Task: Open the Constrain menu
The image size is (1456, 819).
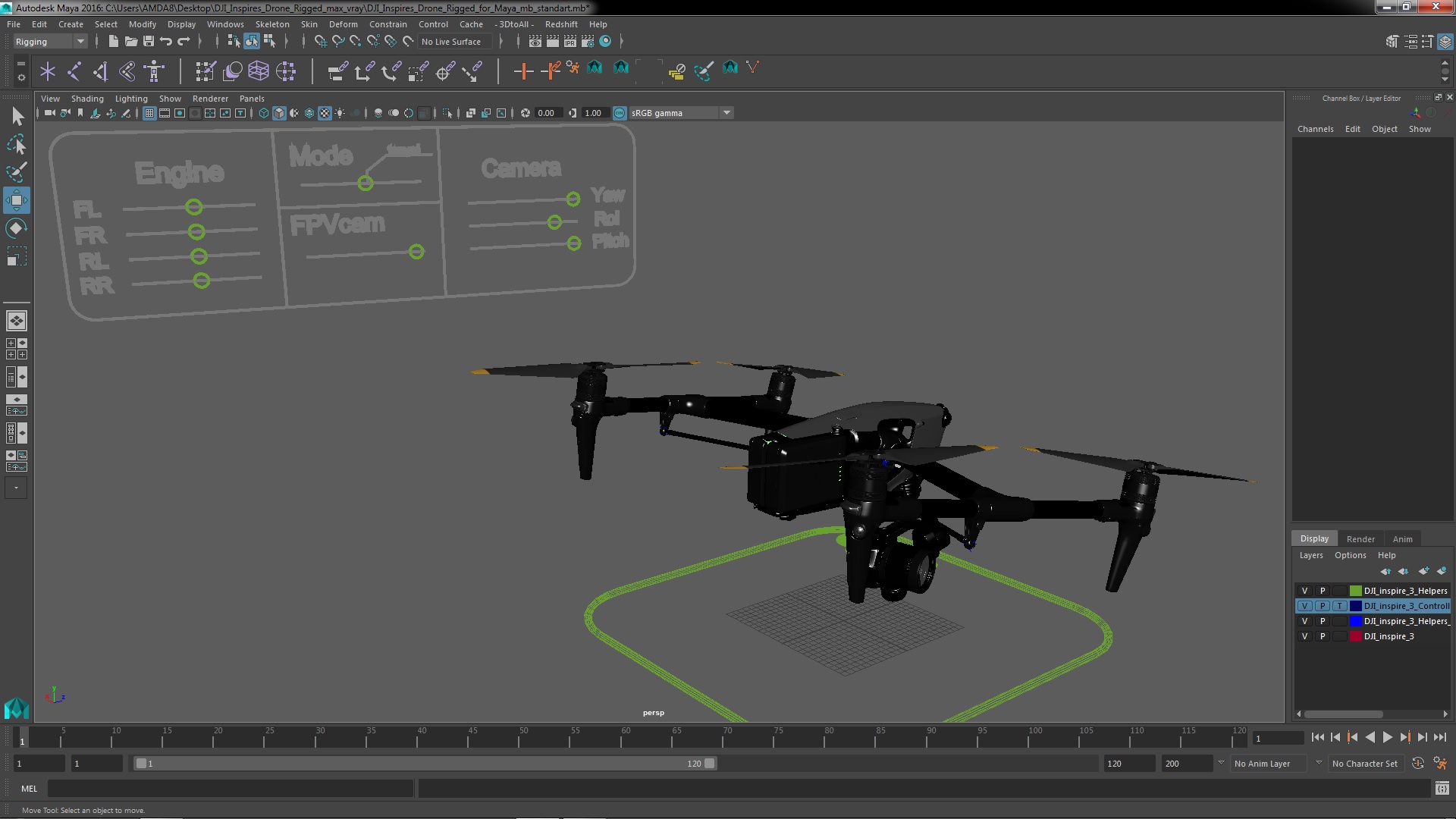Action: coord(388,24)
